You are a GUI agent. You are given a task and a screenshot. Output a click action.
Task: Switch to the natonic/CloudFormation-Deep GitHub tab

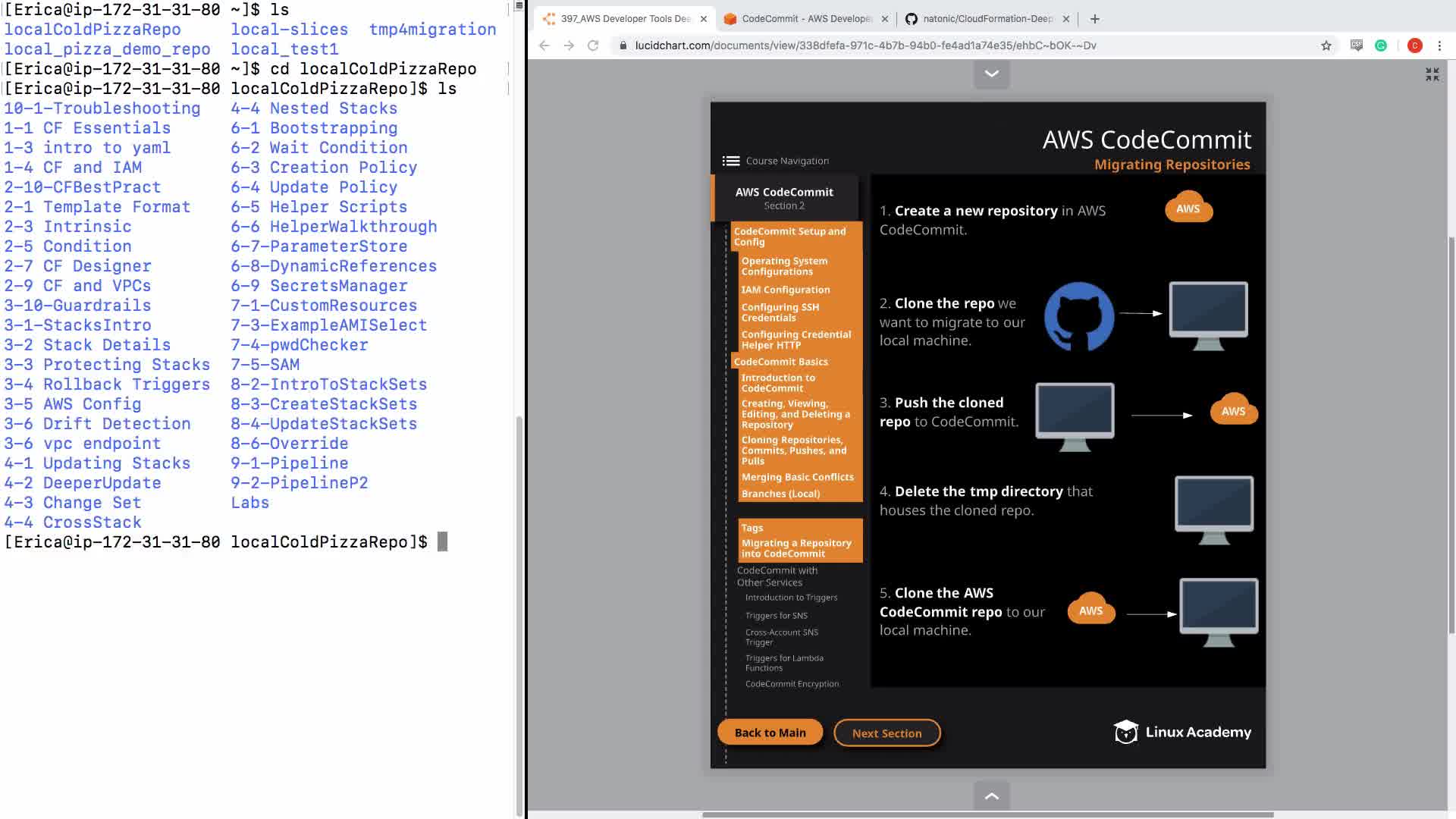click(987, 19)
